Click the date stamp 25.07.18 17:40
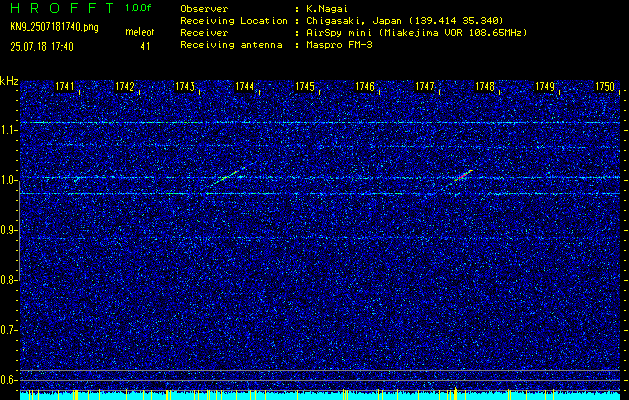This screenshot has width=629, height=400. coord(42,47)
